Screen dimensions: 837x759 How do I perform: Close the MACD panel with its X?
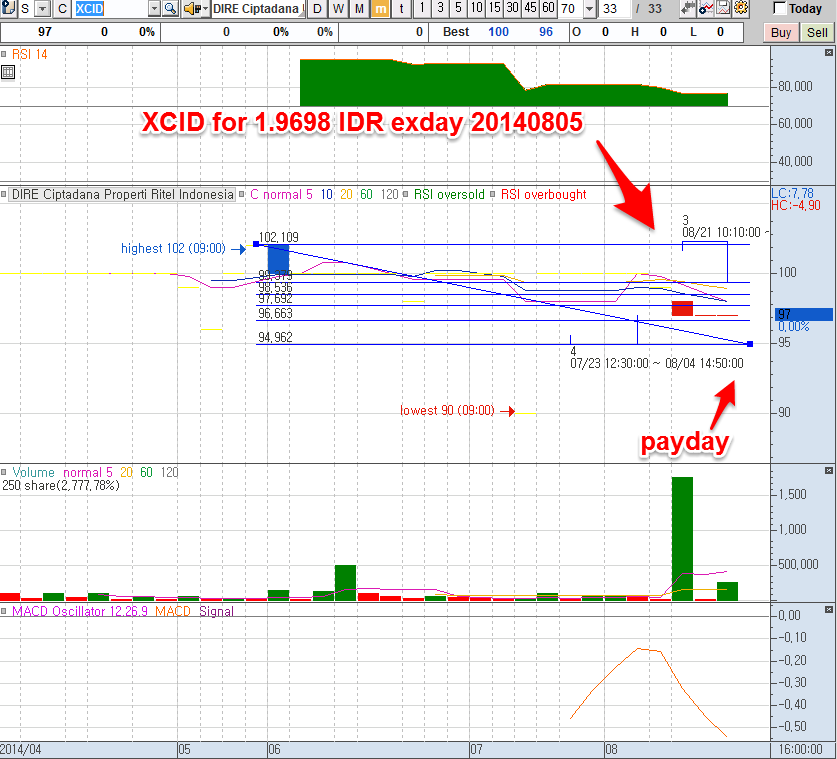click(829, 610)
